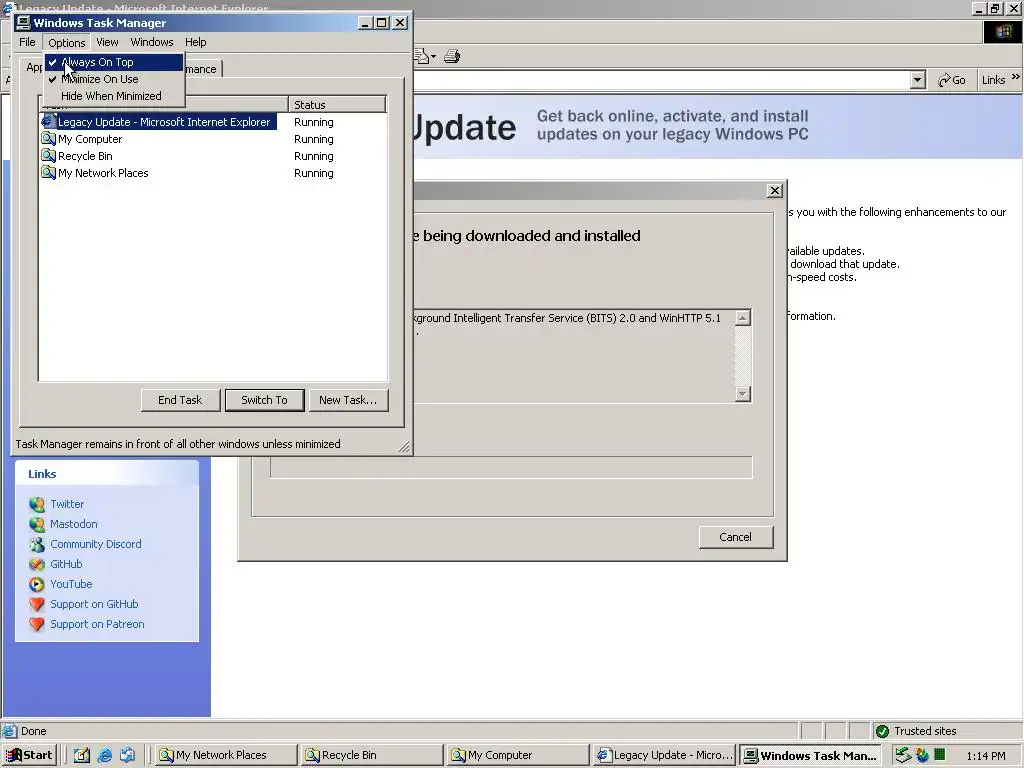
Task: Click the heart icon beside Support on Patreon
Action: click(37, 624)
